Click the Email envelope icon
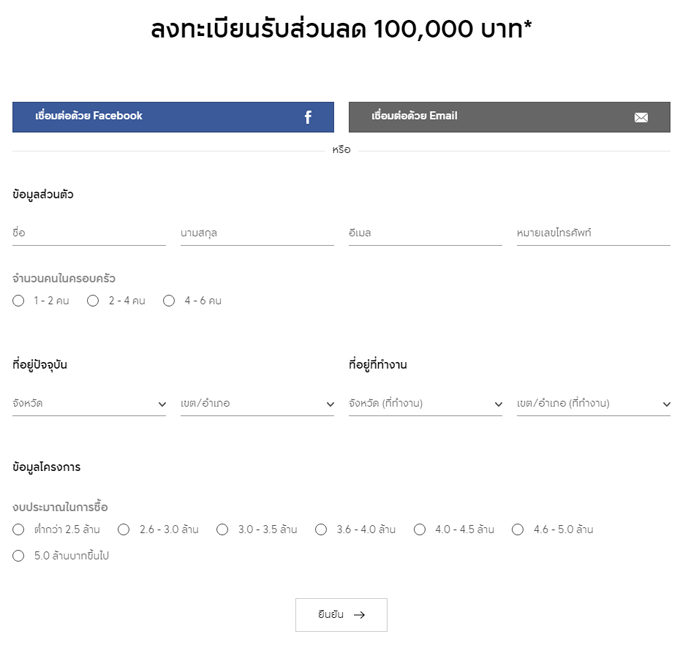Screen dimensions: 680x650 tap(641, 117)
